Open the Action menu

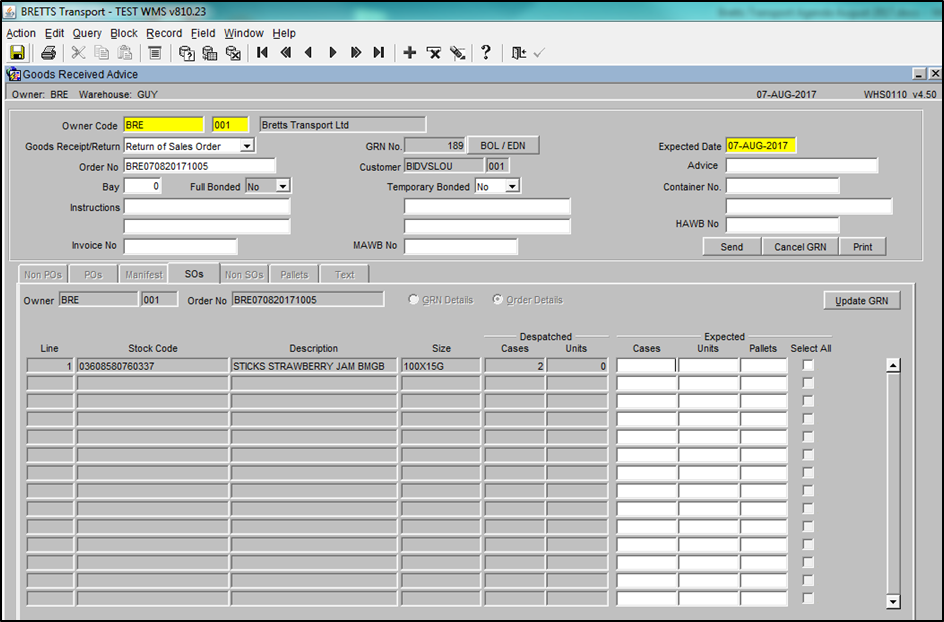pos(21,33)
